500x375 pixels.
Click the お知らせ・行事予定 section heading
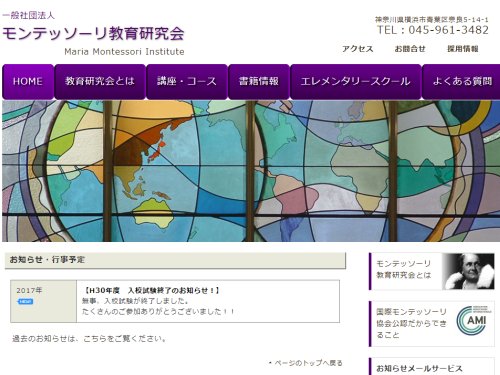175,260
